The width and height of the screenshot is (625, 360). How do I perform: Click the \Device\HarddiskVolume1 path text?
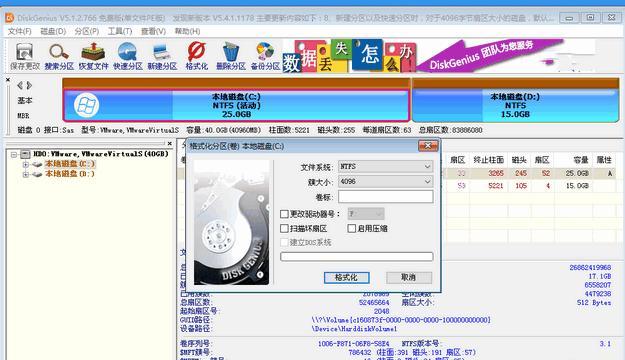point(354,329)
